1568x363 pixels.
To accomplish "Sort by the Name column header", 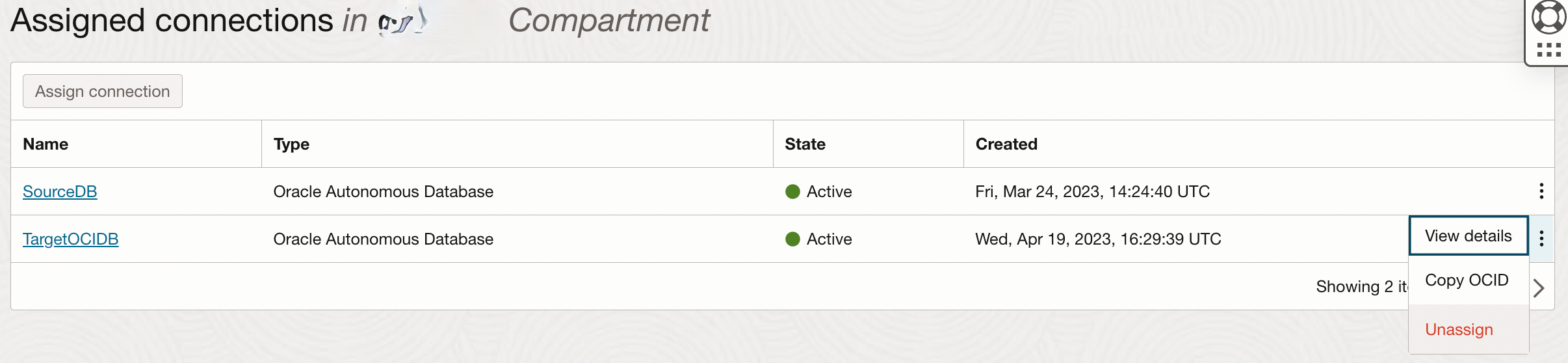I will [46, 144].
